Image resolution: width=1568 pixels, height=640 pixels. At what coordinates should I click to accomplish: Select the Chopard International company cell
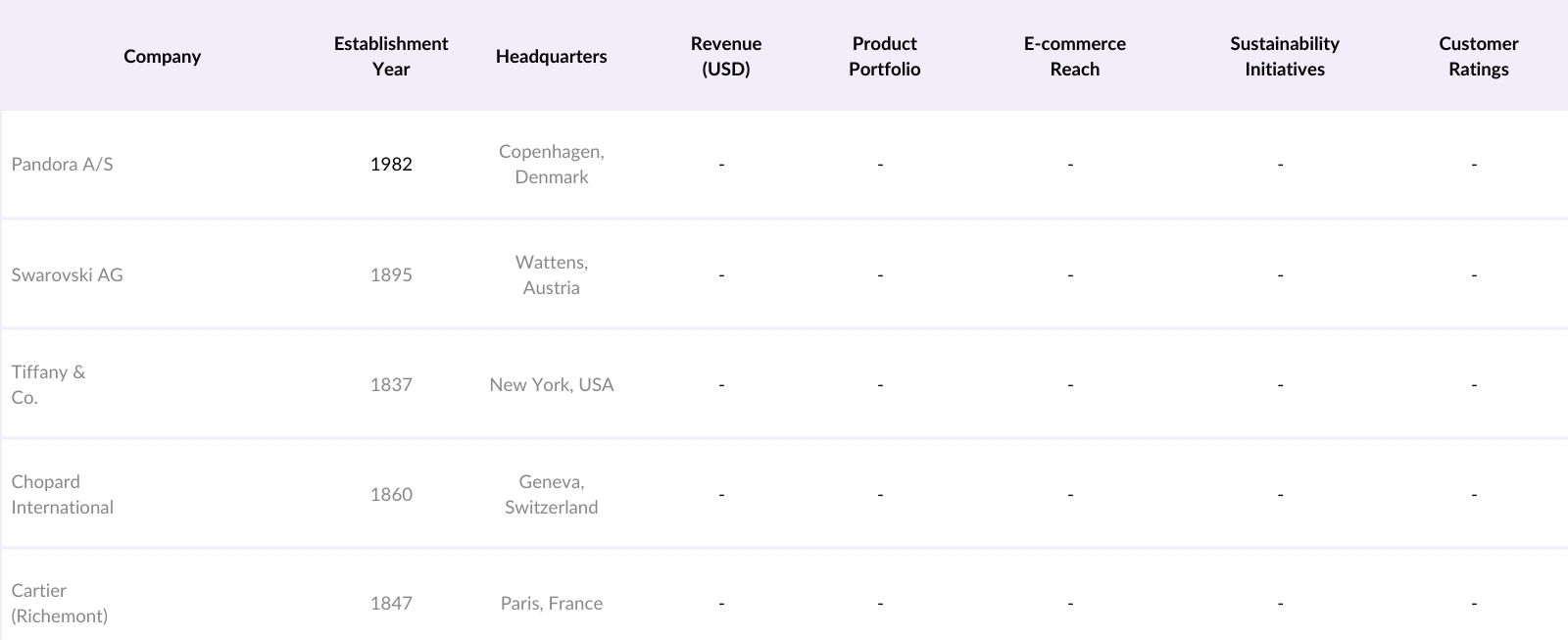click(x=63, y=495)
